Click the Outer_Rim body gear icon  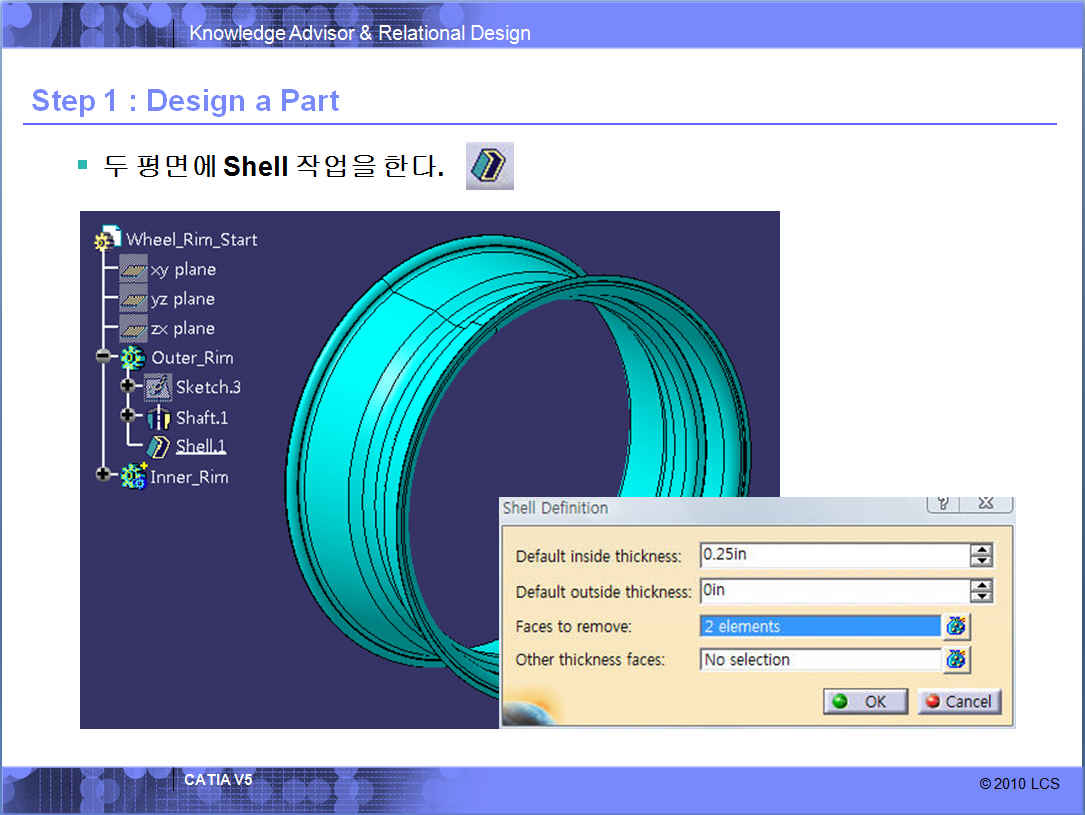tap(133, 358)
